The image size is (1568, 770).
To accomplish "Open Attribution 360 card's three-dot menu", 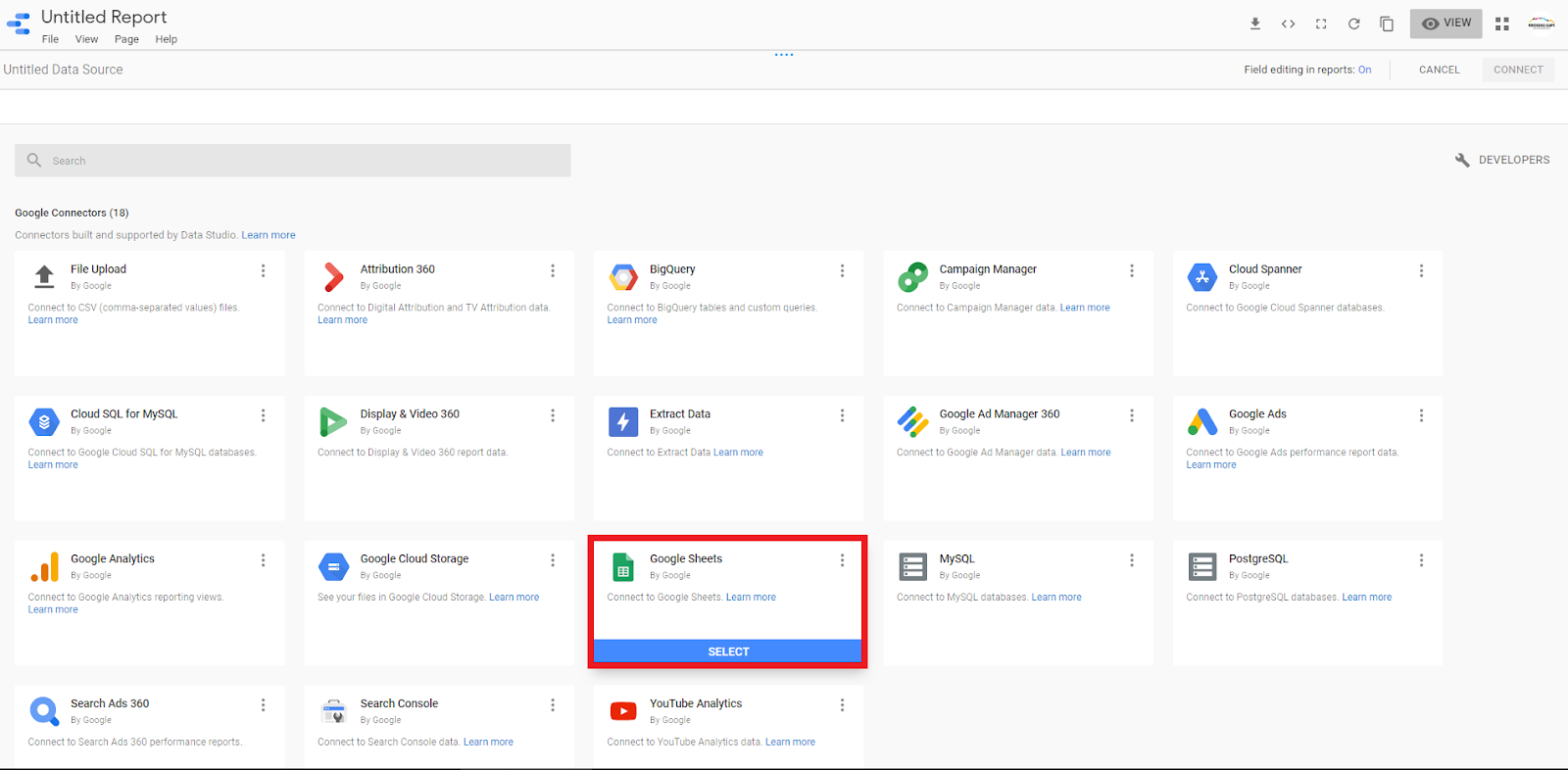I will tap(553, 270).
